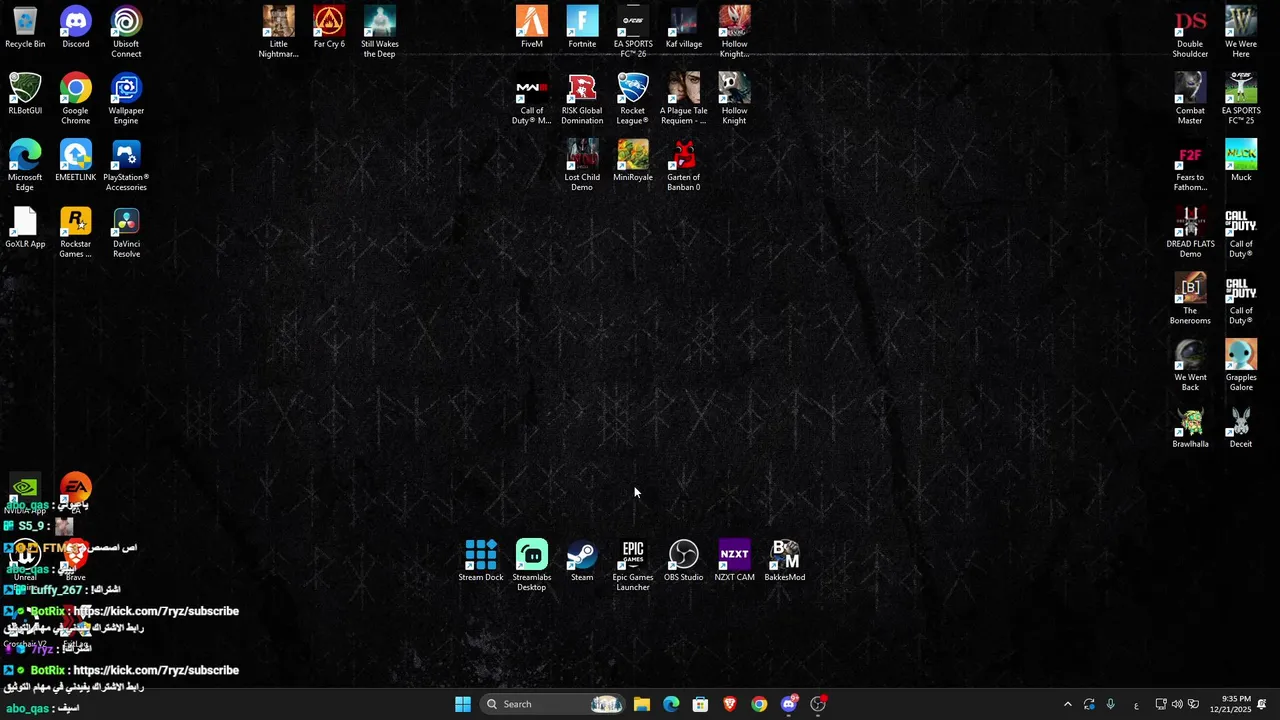Image resolution: width=1280 pixels, height=720 pixels.
Task: Select the PlayStation Accessories shortcut
Action: tap(126, 166)
